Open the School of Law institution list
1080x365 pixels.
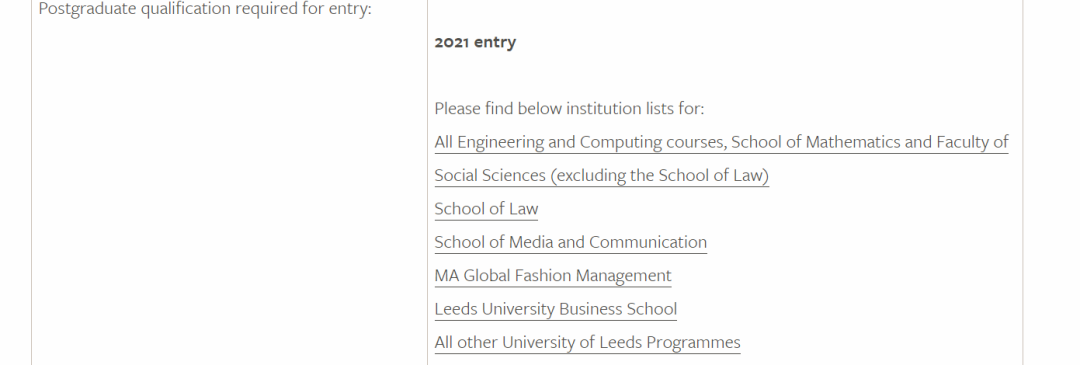[x=486, y=209]
